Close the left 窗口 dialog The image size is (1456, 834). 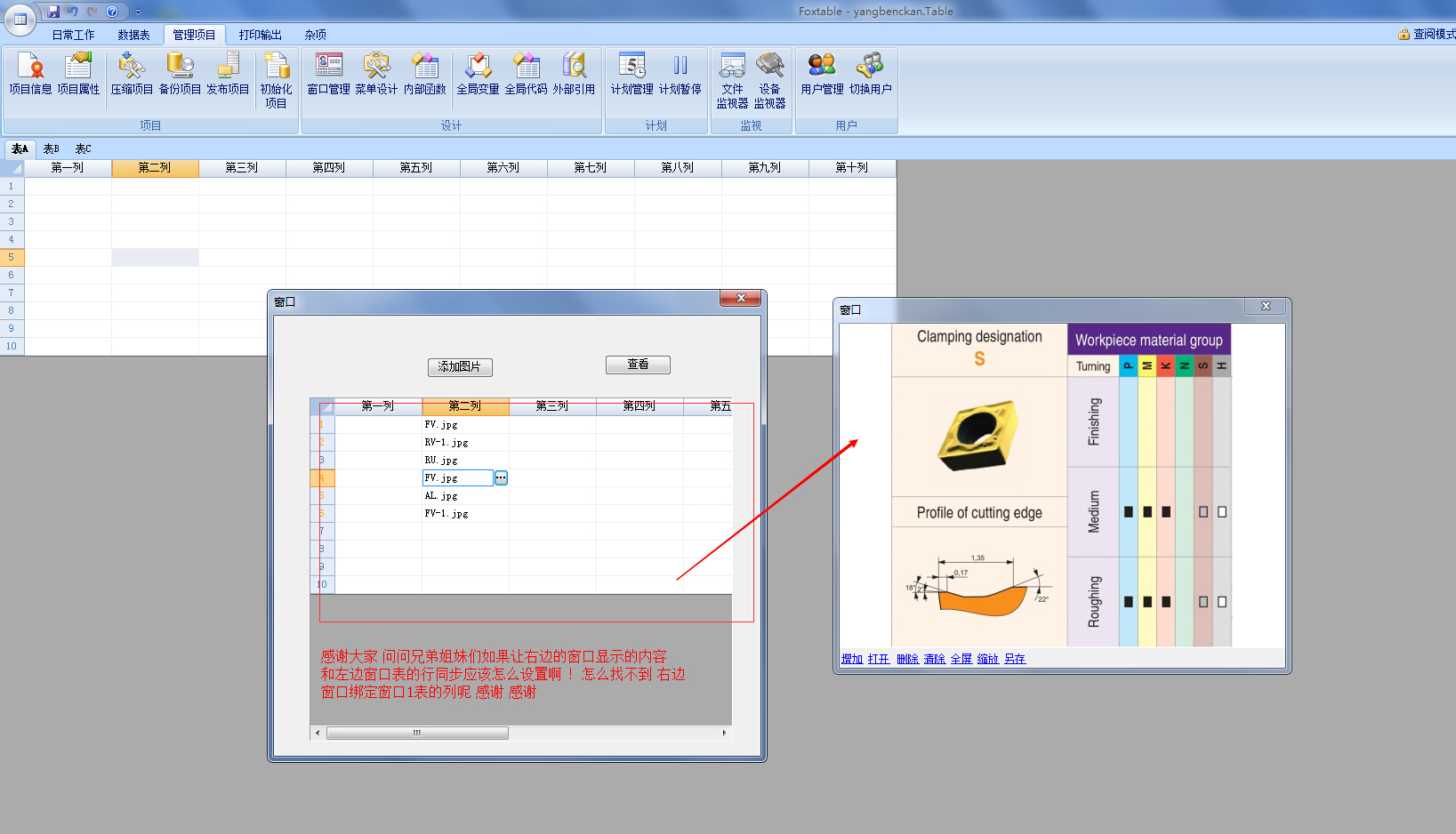(x=740, y=299)
